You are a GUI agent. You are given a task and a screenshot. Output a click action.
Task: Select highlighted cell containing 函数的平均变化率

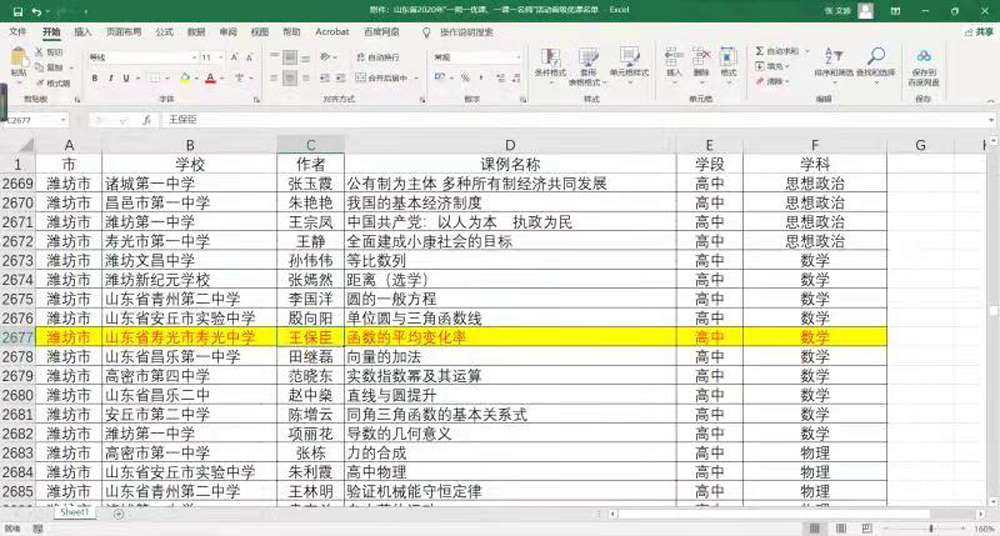coord(510,337)
